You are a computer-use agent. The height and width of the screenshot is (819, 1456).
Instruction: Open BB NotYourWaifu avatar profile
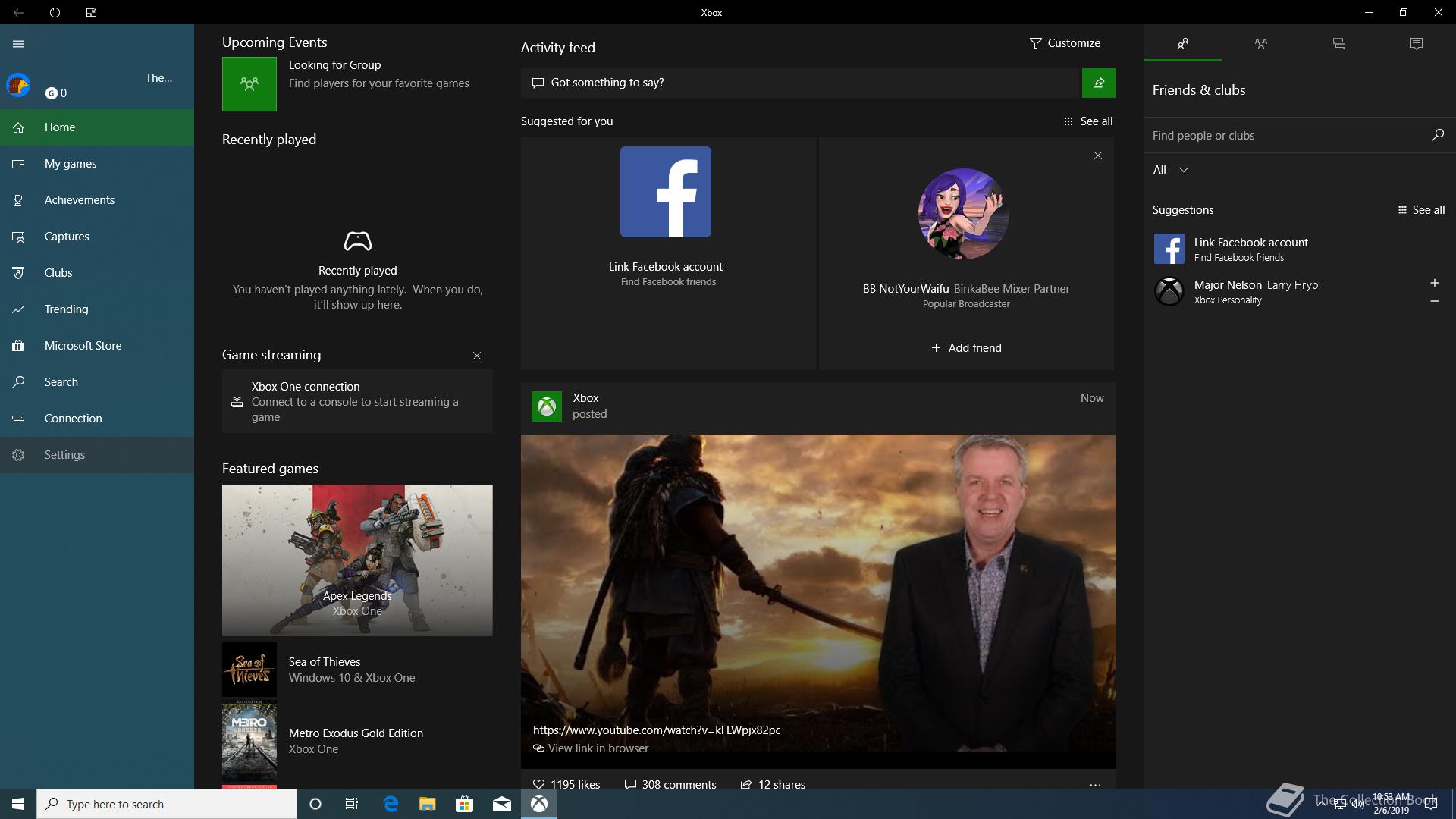tap(963, 214)
